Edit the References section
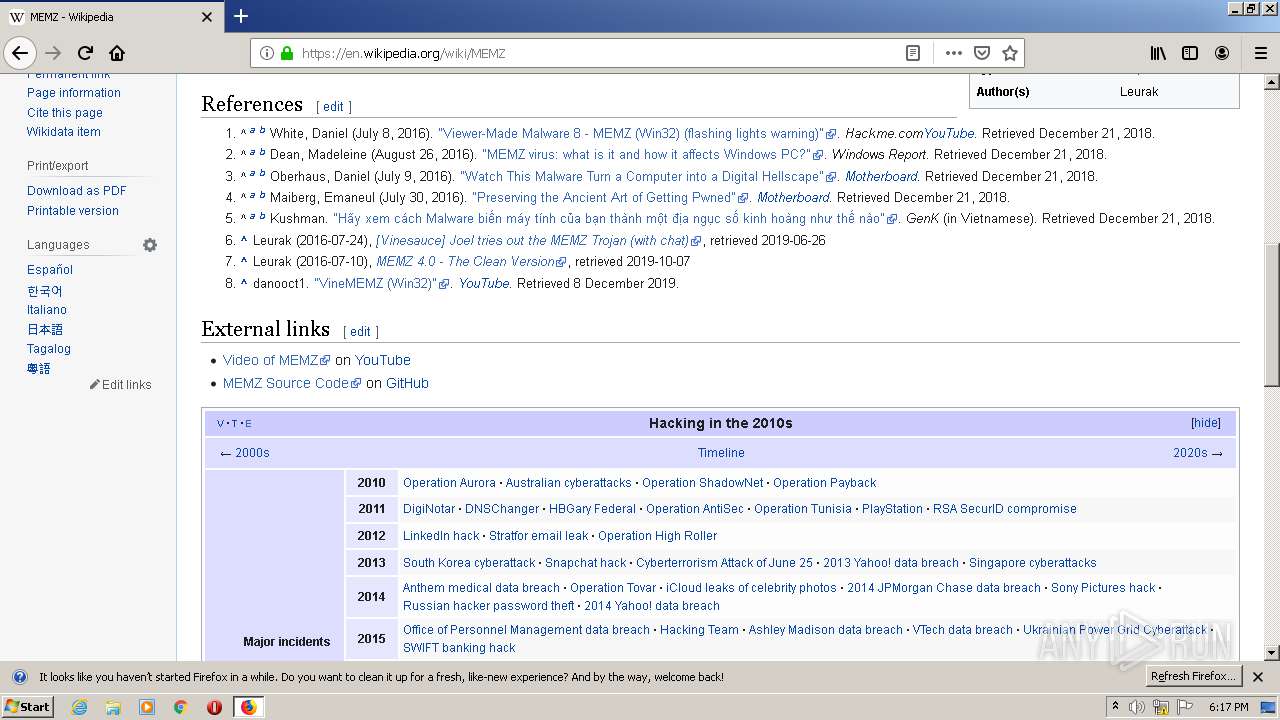This screenshot has height=720, width=1280. [x=333, y=107]
